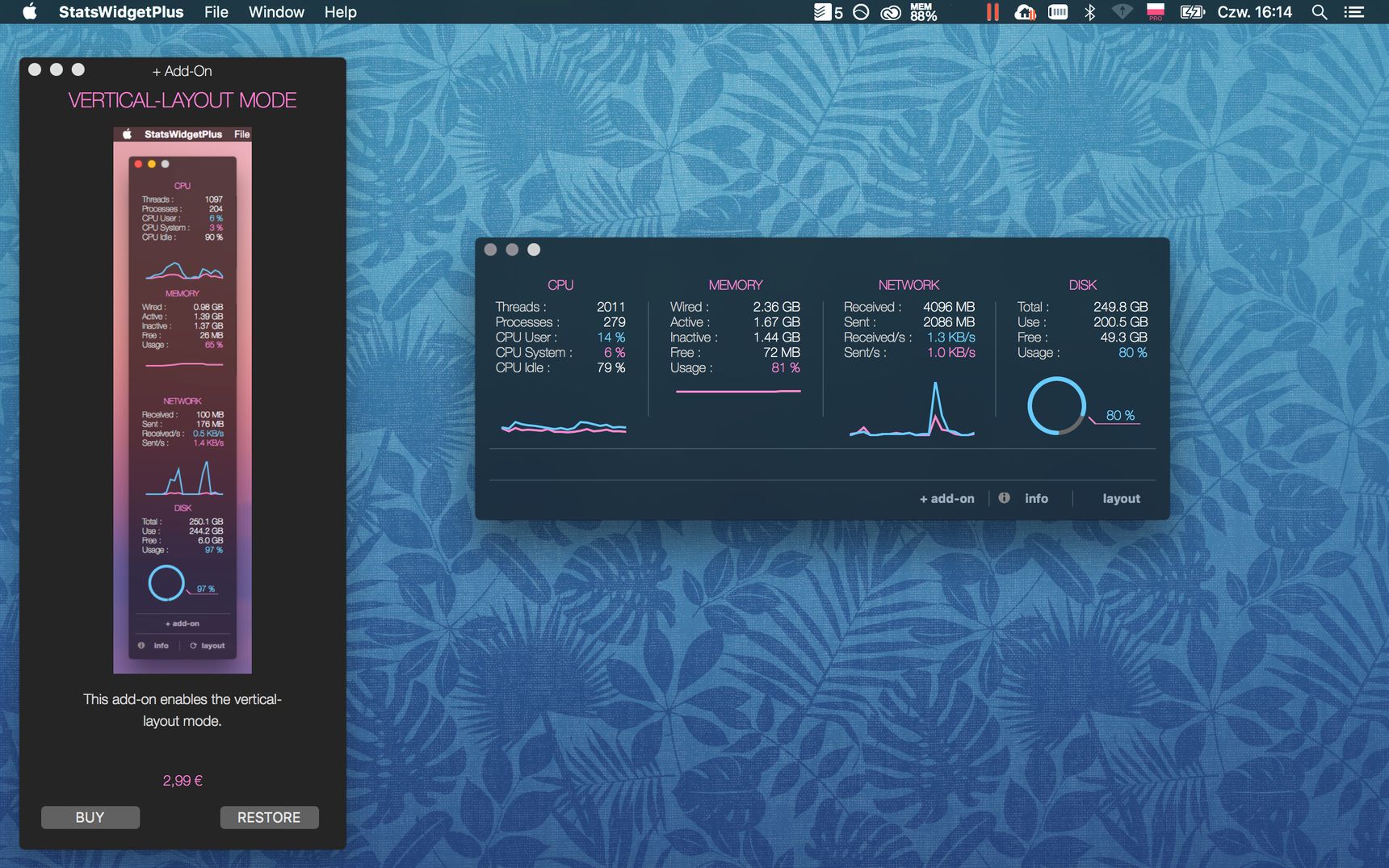
Task: Click the 2,99 € price label
Action: click(x=183, y=780)
